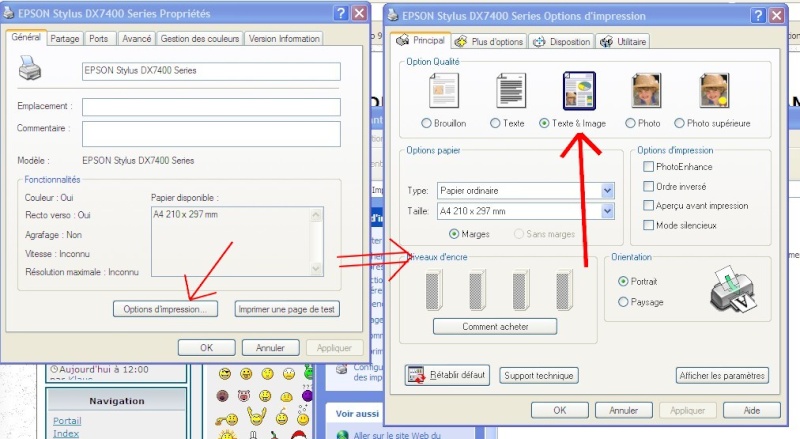The height and width of the screenshot is (439, 800).
Task: Choose Texte & Image radio button
Action: pyautogui.click(x=544, y=123)
